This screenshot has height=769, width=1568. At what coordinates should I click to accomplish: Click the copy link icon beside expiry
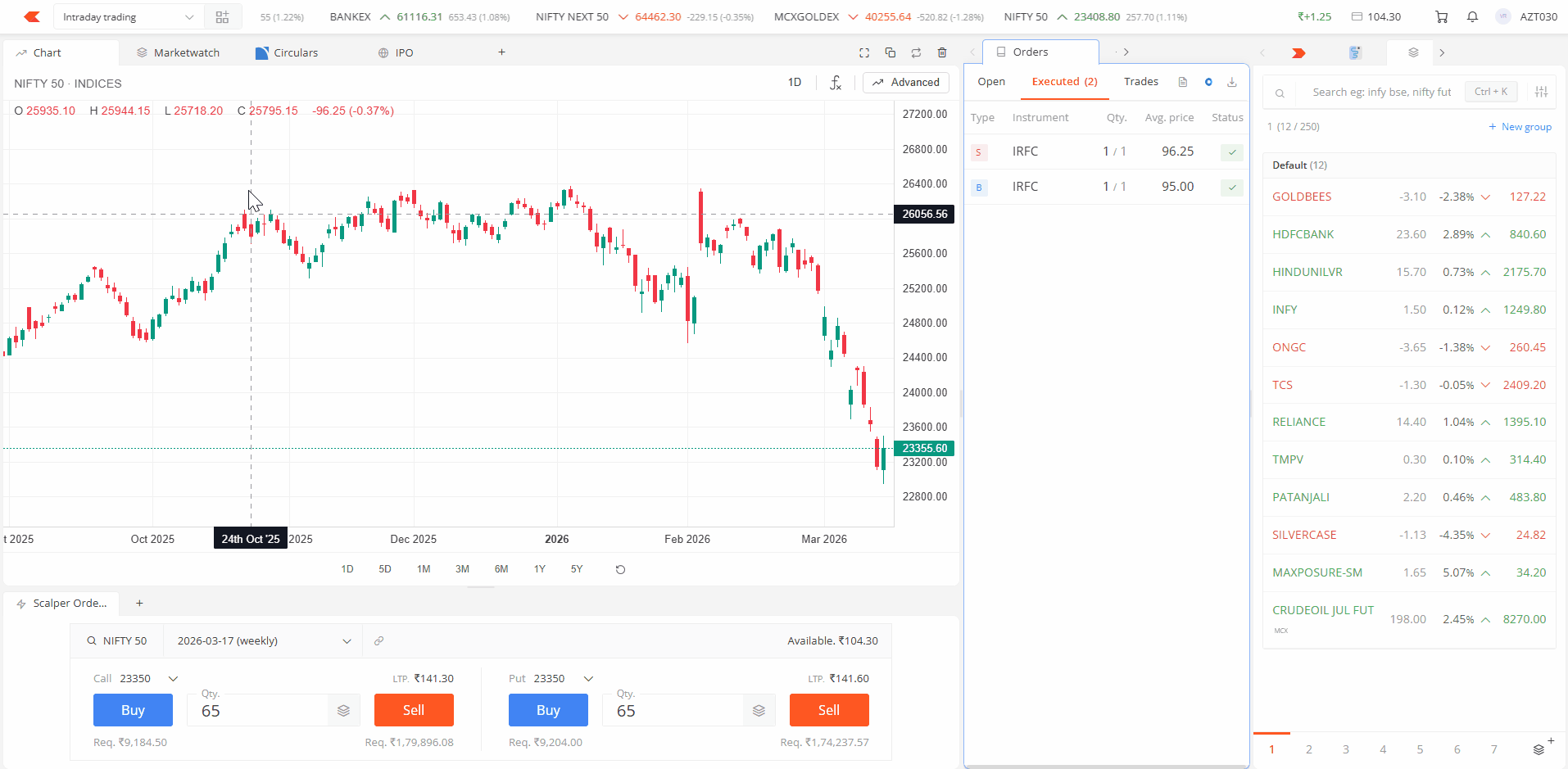pyautogui.click(x=378, y=641)
